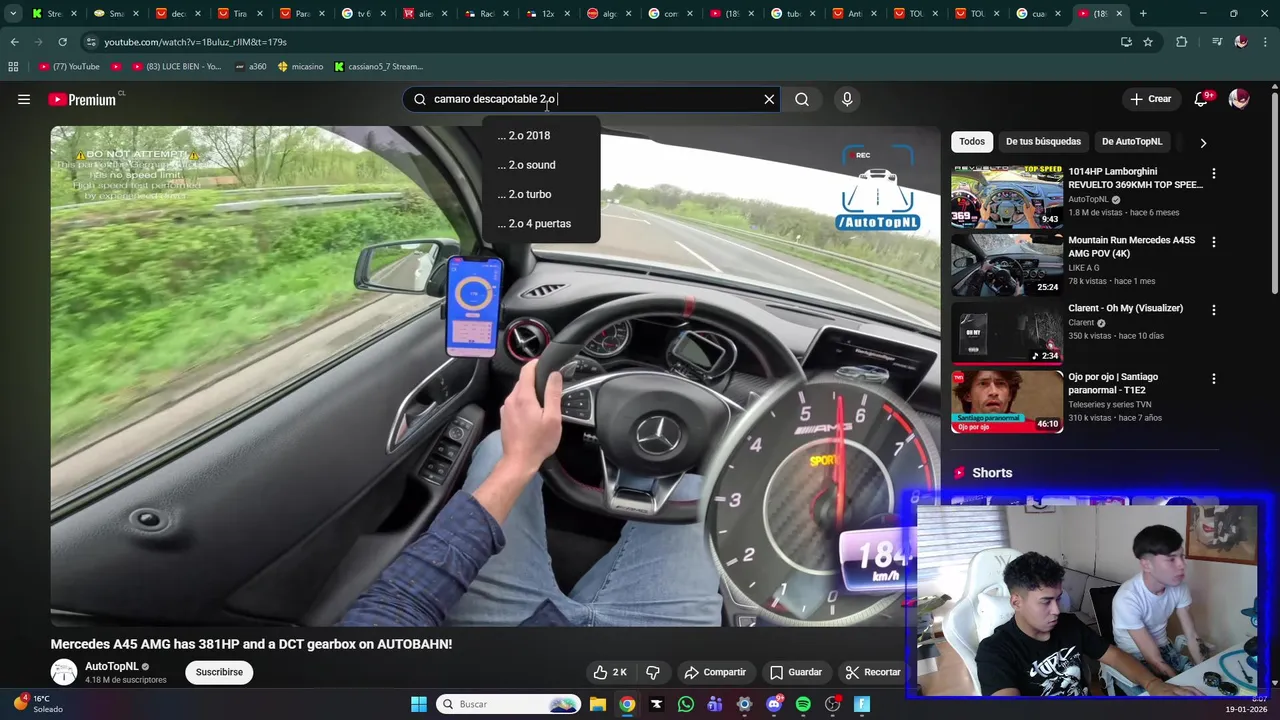Open the media controls icon in Chrome toolbar
Screen dimensions: 1280x720
pos(1216,42)
